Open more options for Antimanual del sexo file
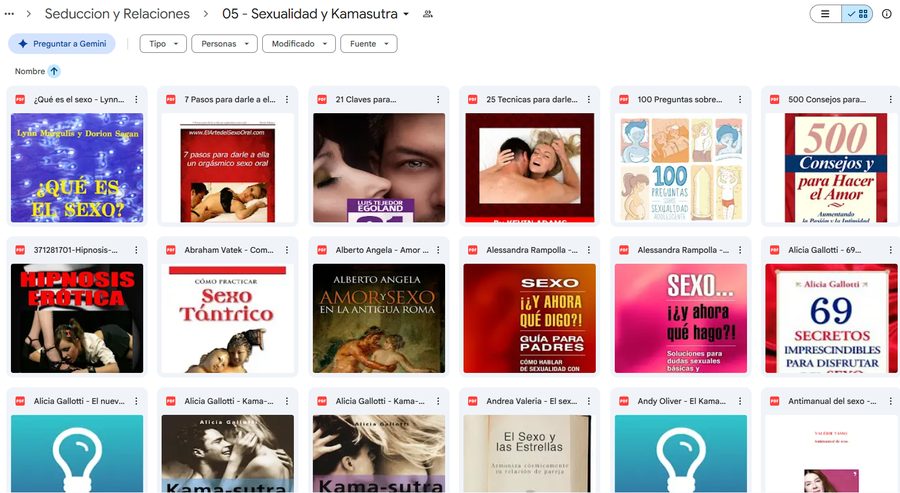Viewport: 900px width, 493px height. (891, 401)
